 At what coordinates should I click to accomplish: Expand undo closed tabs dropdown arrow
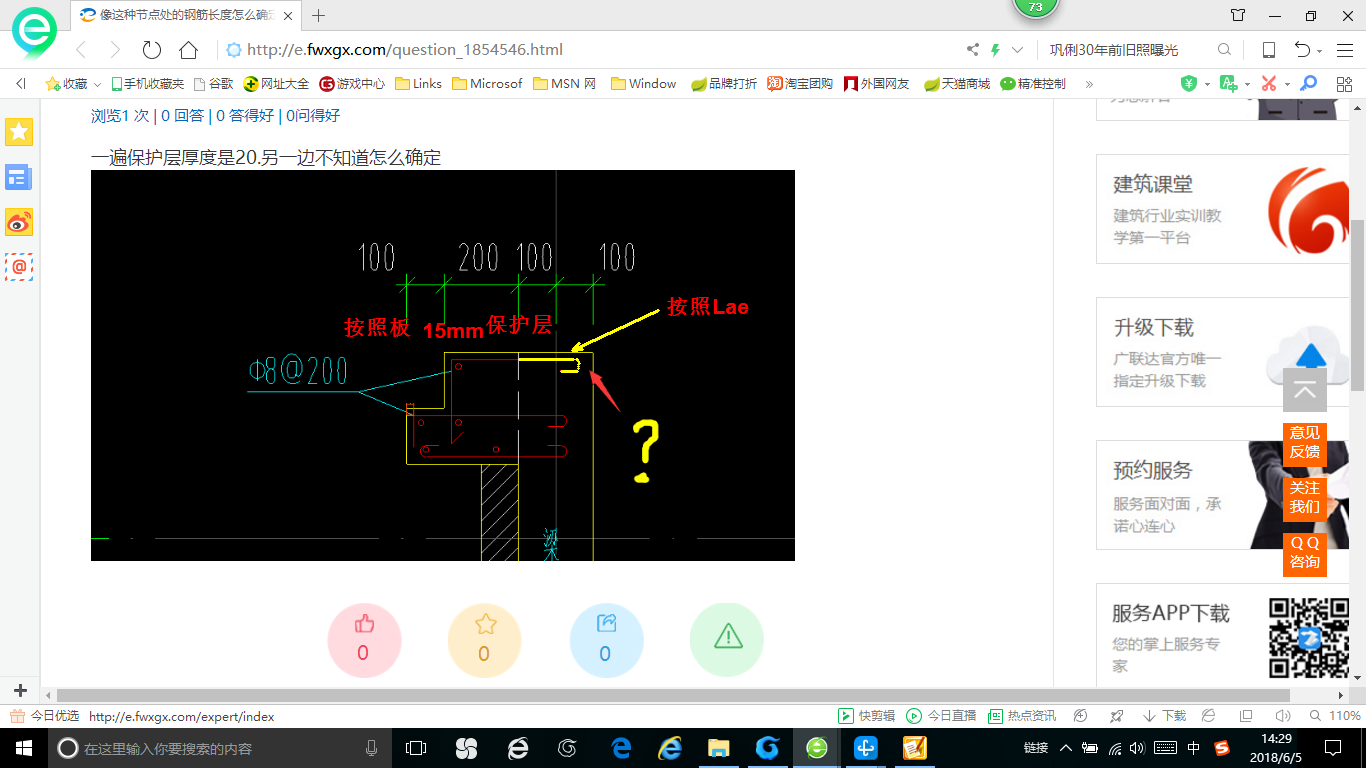click(1320, 52)
